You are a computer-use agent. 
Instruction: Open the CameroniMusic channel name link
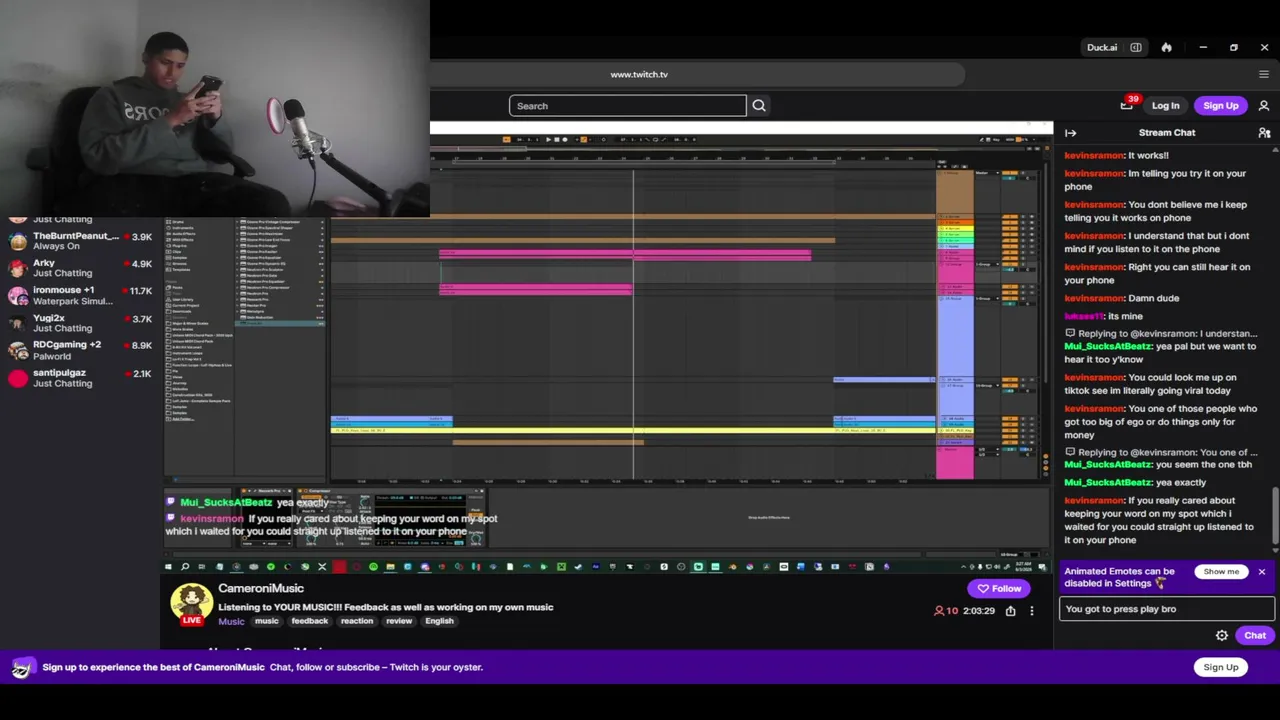261,589
